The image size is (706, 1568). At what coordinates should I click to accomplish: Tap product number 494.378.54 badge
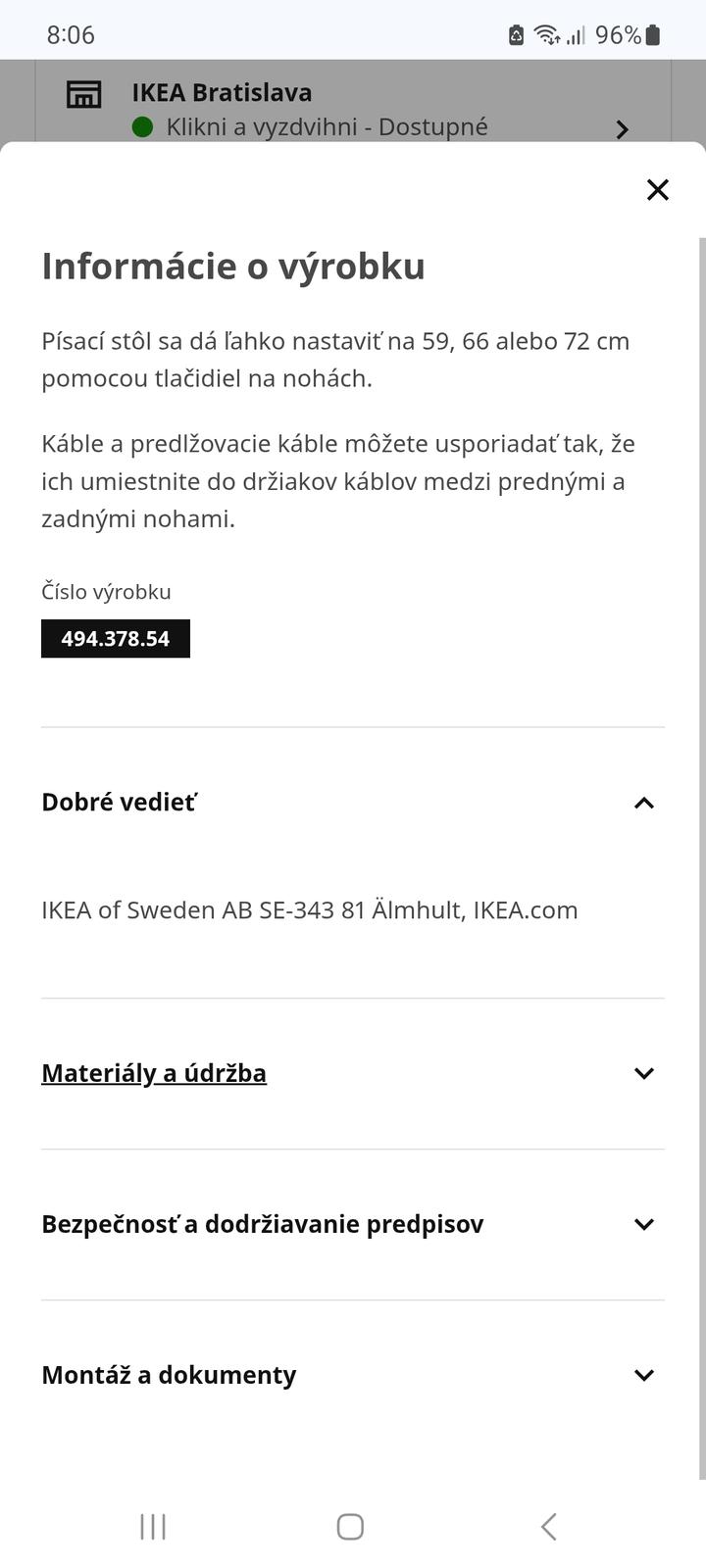tap(116, 639)
